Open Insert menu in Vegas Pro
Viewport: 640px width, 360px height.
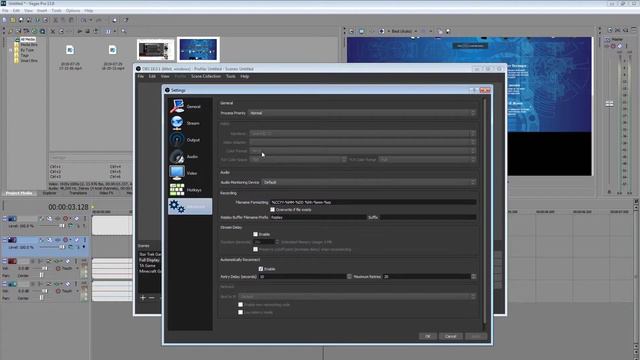42,11
